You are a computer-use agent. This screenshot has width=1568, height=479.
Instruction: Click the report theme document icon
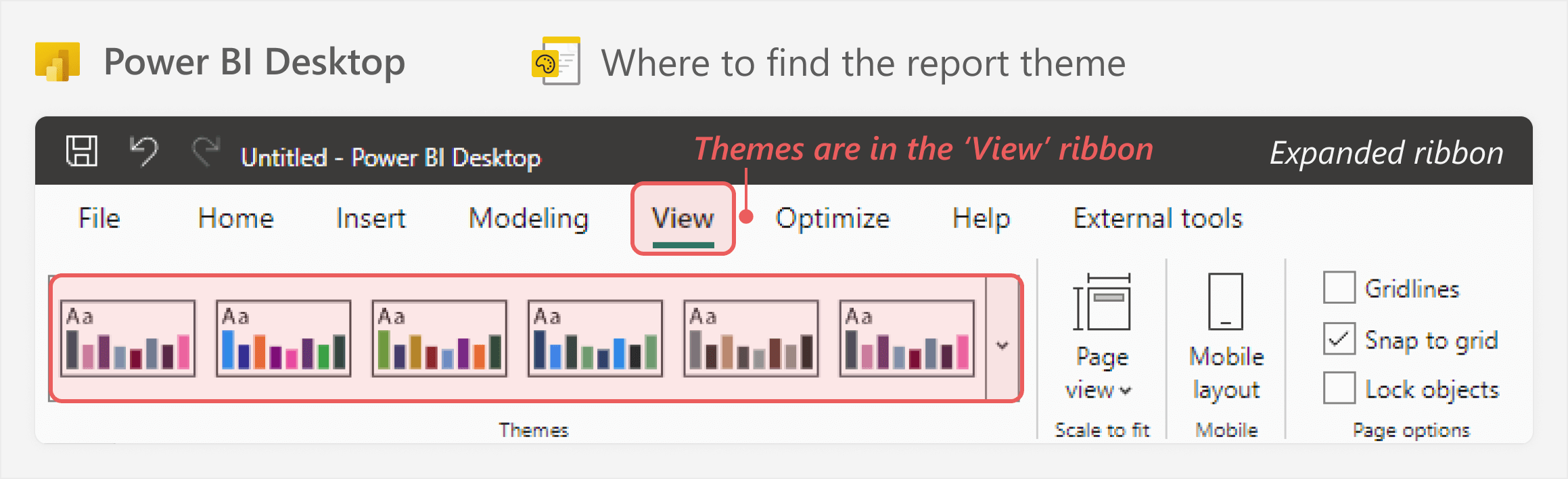click(x=556, y=61)
